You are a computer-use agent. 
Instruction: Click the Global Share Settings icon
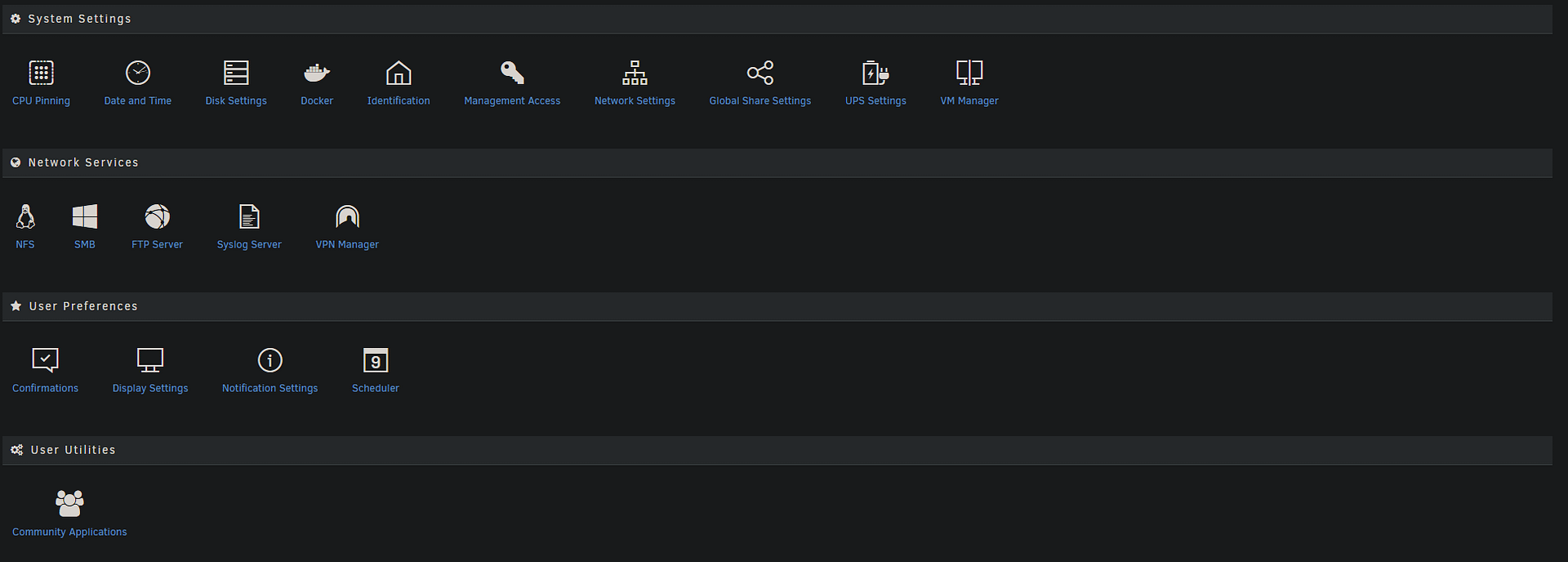pyautogui.click(x=759, y=73)
